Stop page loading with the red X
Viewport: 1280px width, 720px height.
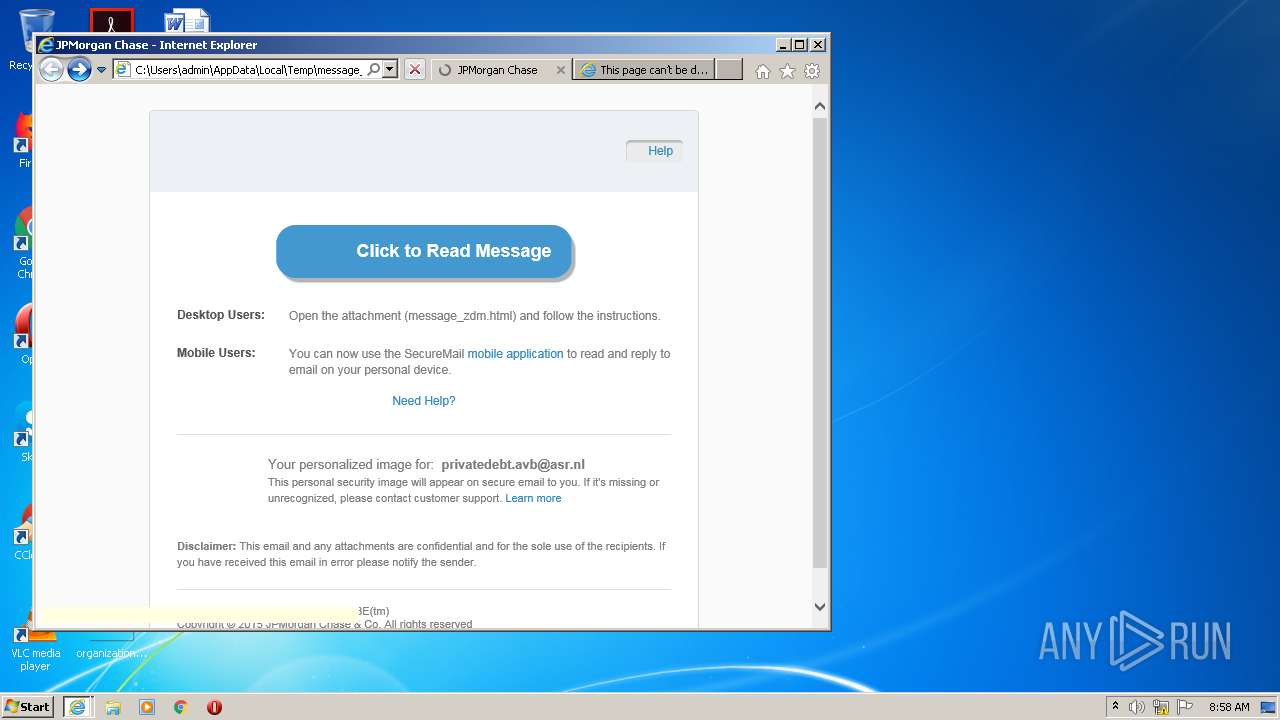[415, 70]
